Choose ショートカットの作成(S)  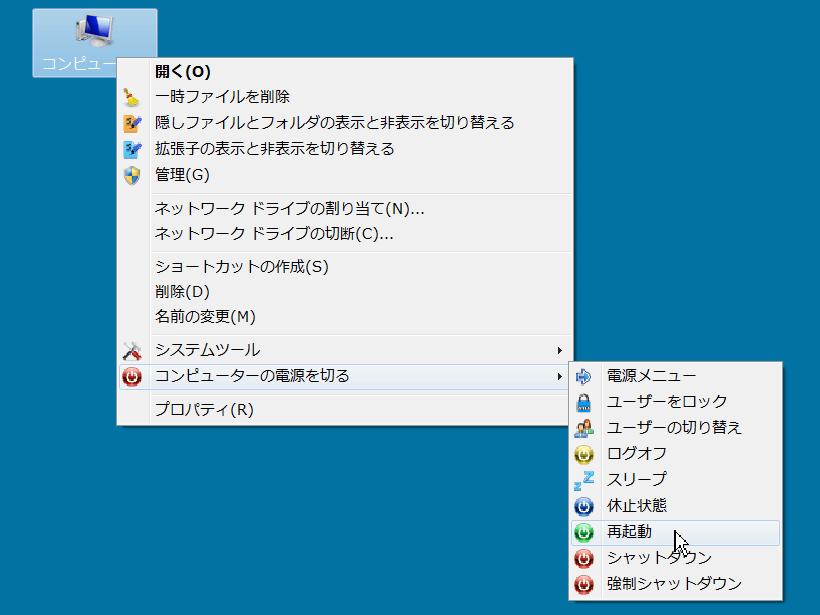241,267
